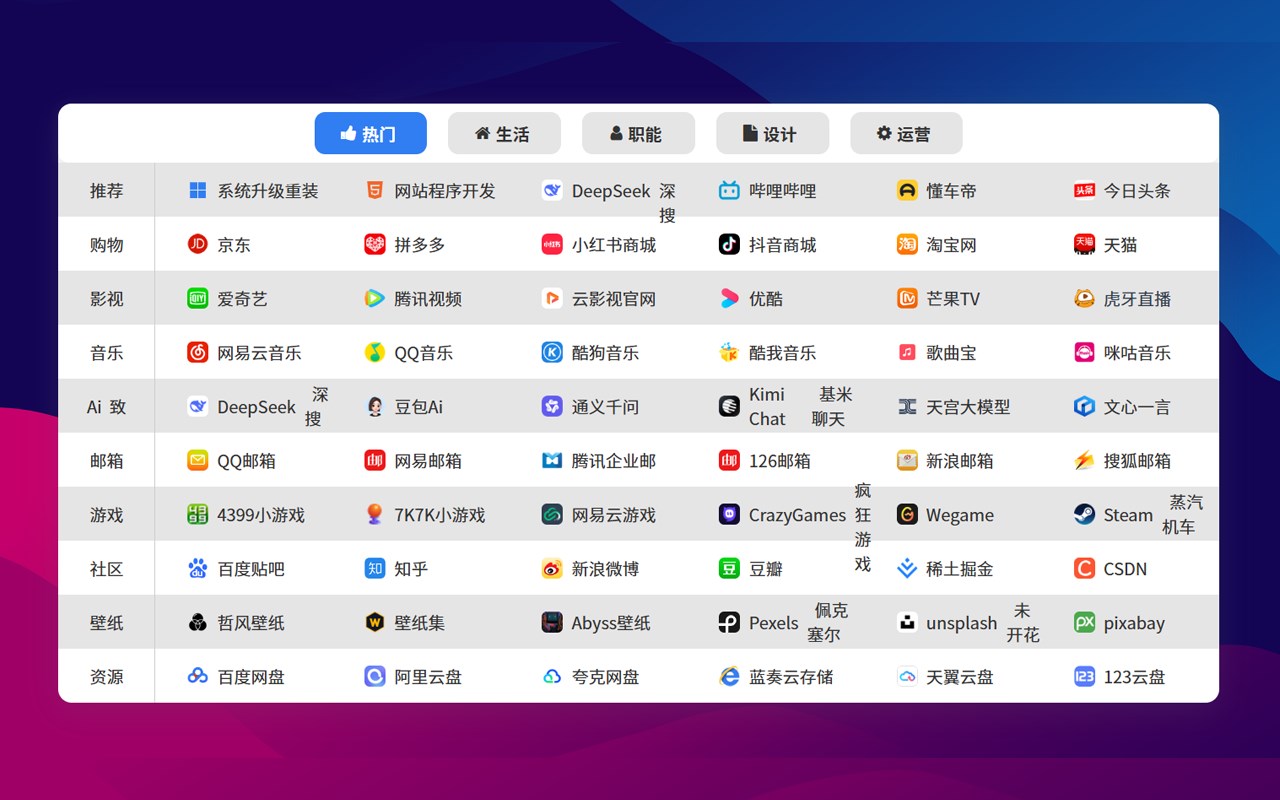This screenshot has height=800, width=1280.
Task: Click the 爱奇艺 green icon
Action: 198,298
